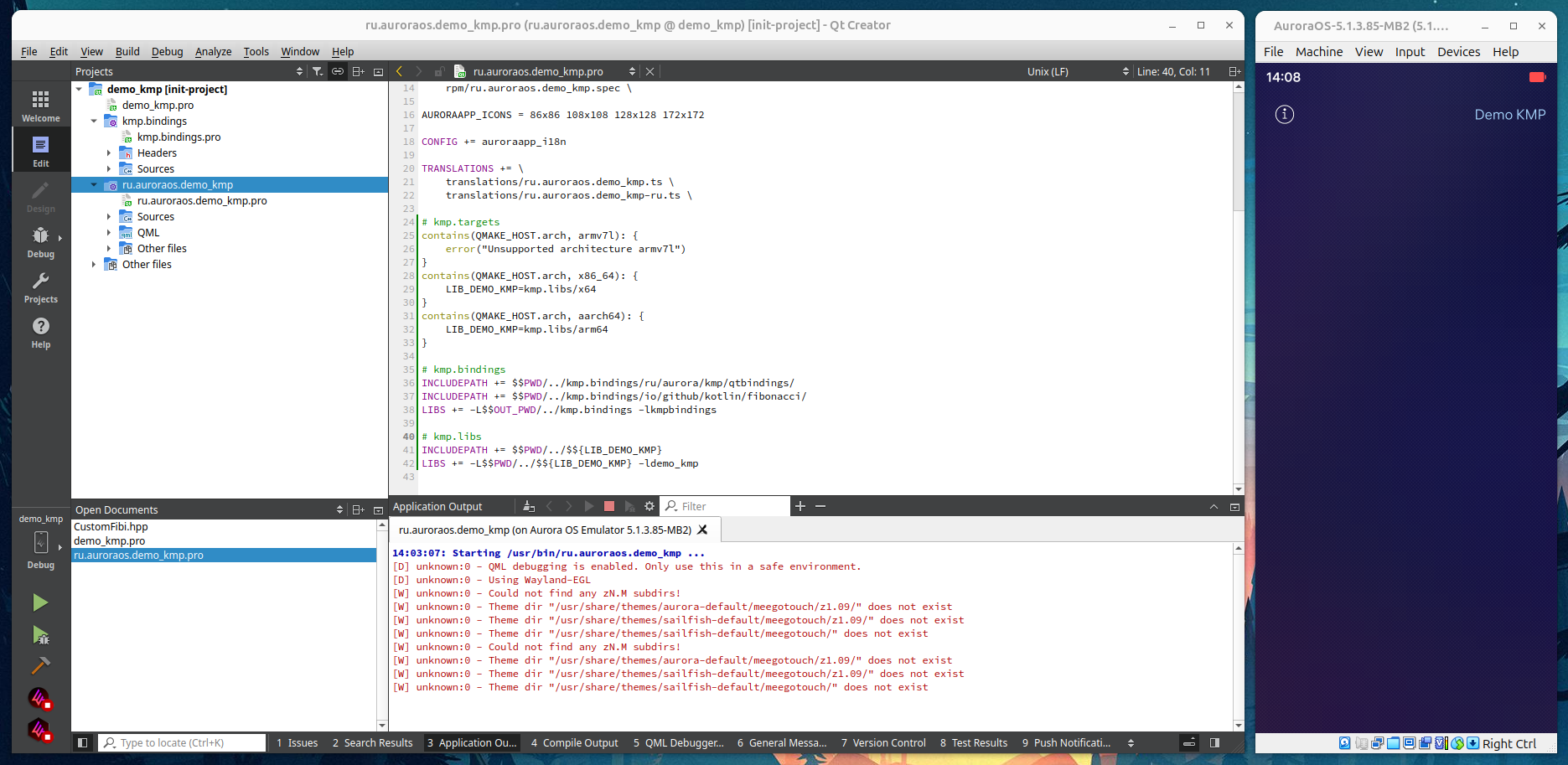Open CustomFibi.hpp from Open Documents
1568x765 pixels.
point(111,527)
